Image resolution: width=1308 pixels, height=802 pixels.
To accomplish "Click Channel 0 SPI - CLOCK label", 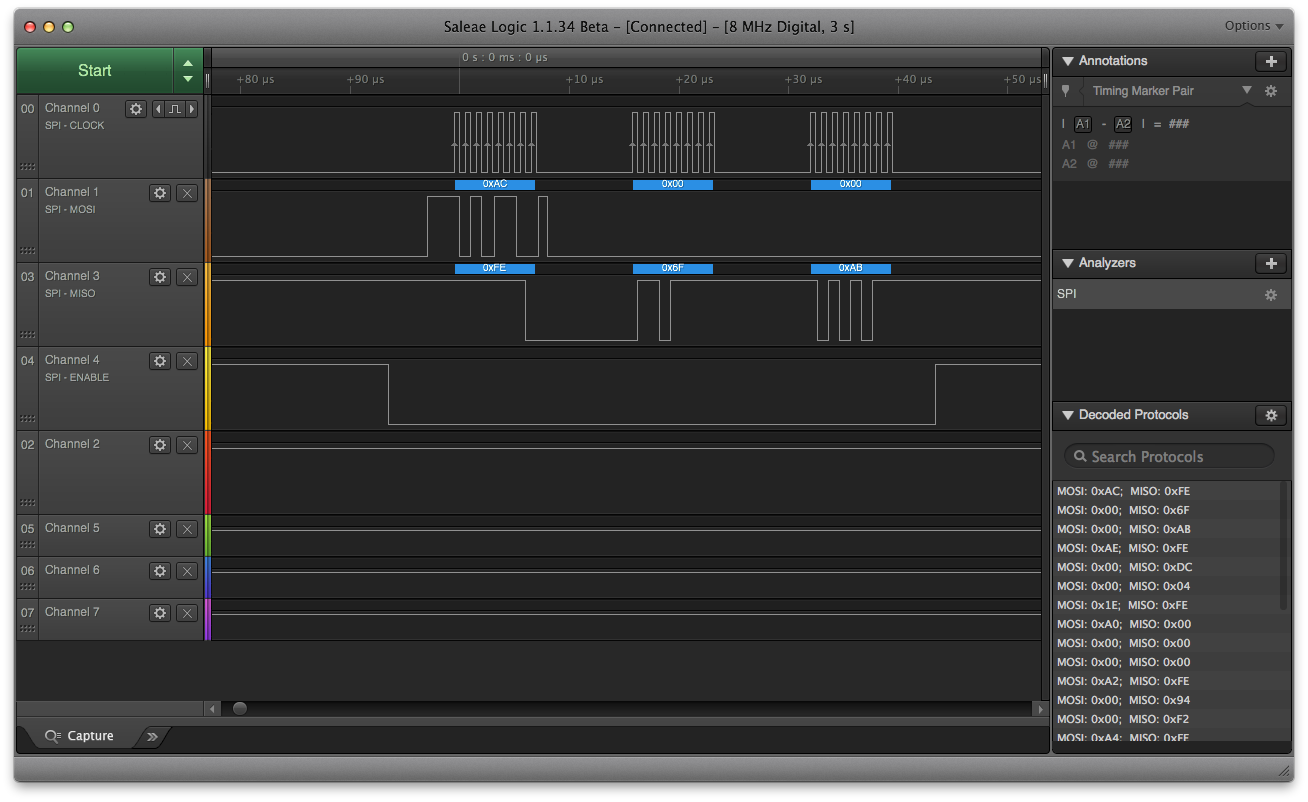I will pyautogui.click(x=75, y=126).
